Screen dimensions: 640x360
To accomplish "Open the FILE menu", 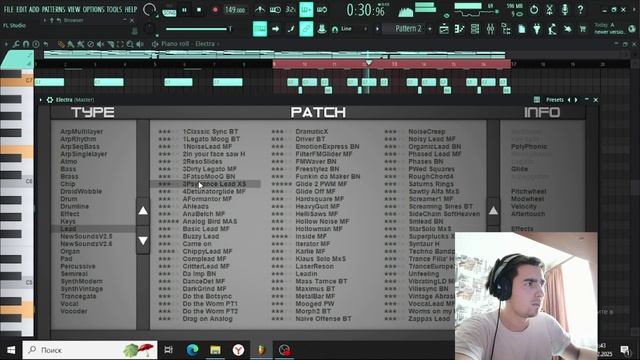I will [x=8, y=9].
